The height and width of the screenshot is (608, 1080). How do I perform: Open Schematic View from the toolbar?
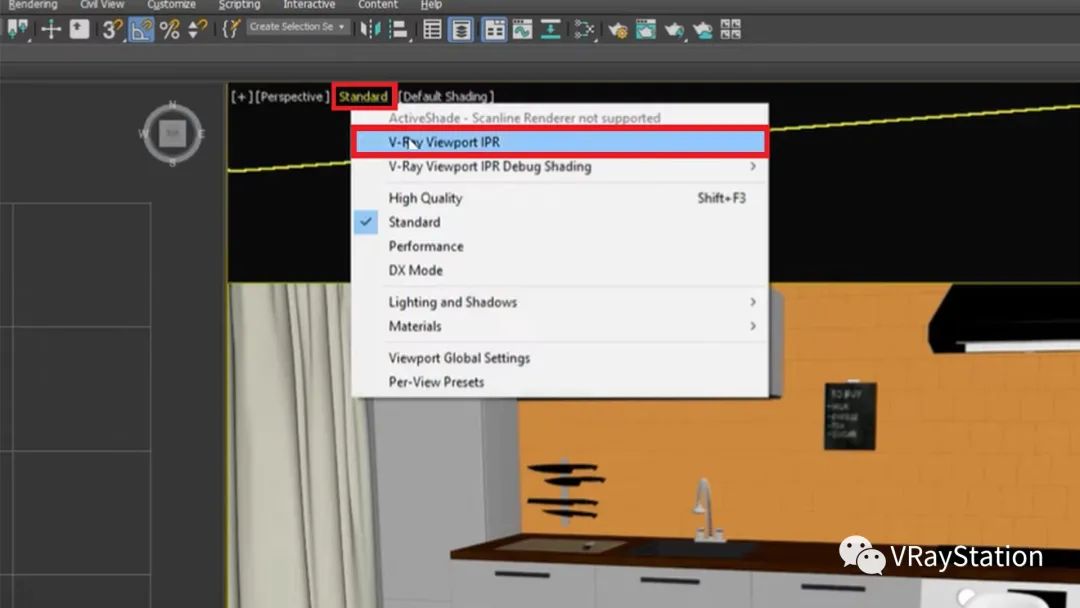(584, 29)
